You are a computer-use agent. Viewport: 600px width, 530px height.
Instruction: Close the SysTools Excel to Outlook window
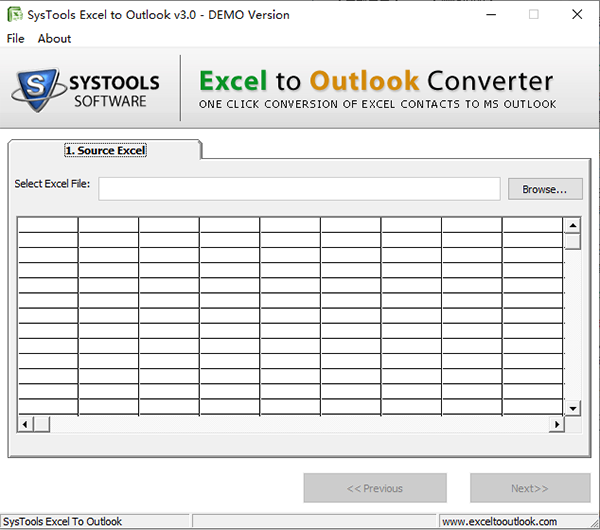pyautogui.click(x=577, y=15)
